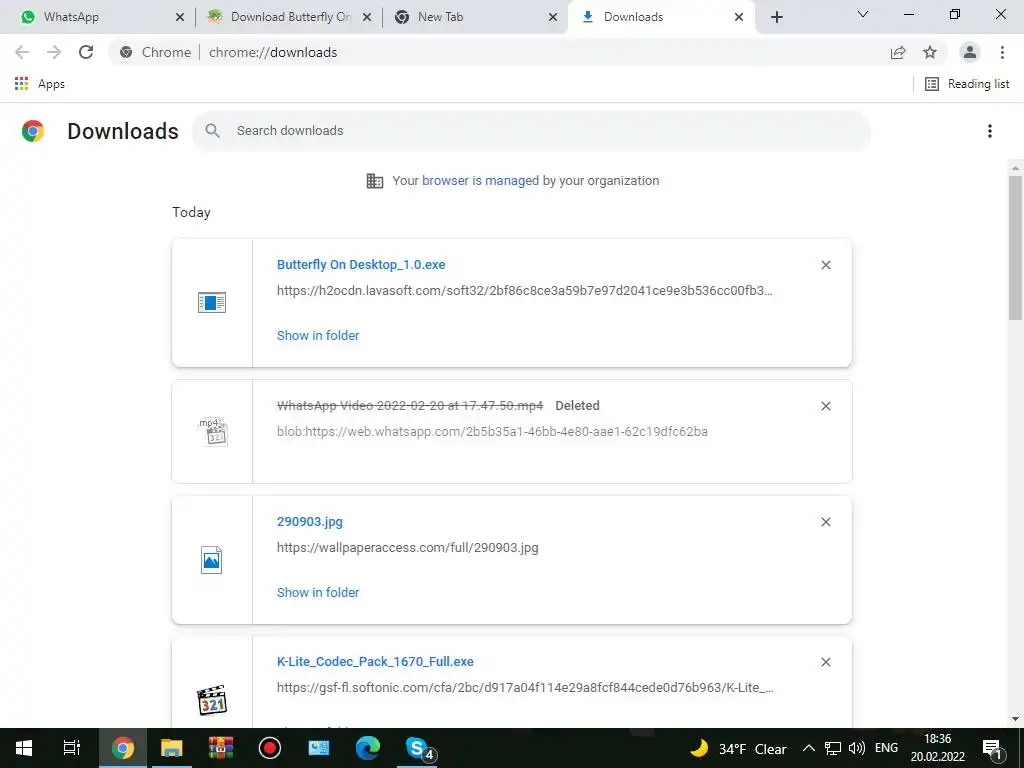Click the page scrollbar thumb
This screenshot has height=768, width=1024.
(1016, 248)
